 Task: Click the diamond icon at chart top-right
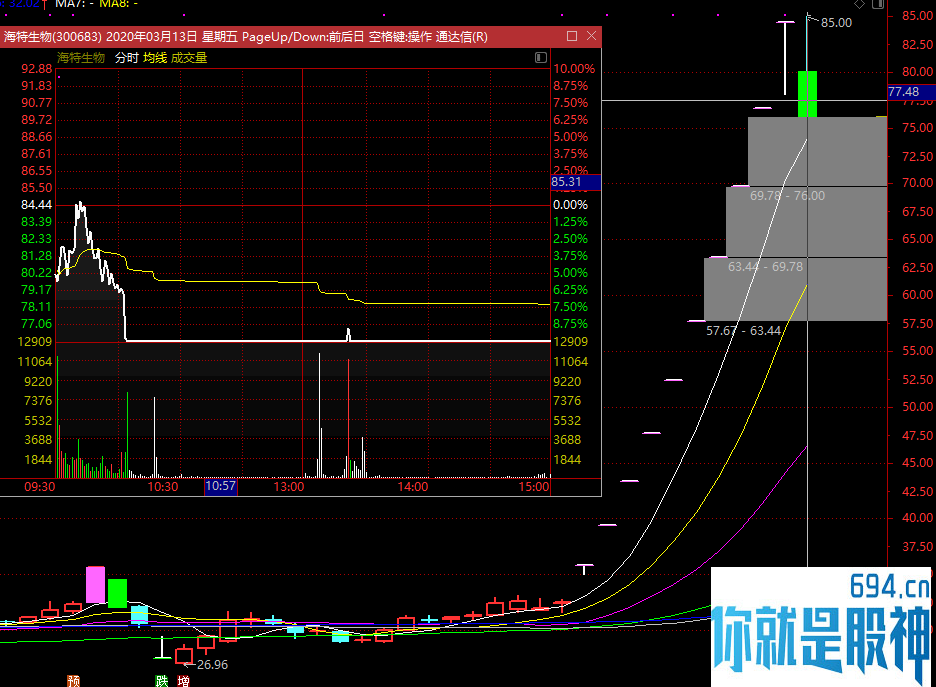coord(859,4)
